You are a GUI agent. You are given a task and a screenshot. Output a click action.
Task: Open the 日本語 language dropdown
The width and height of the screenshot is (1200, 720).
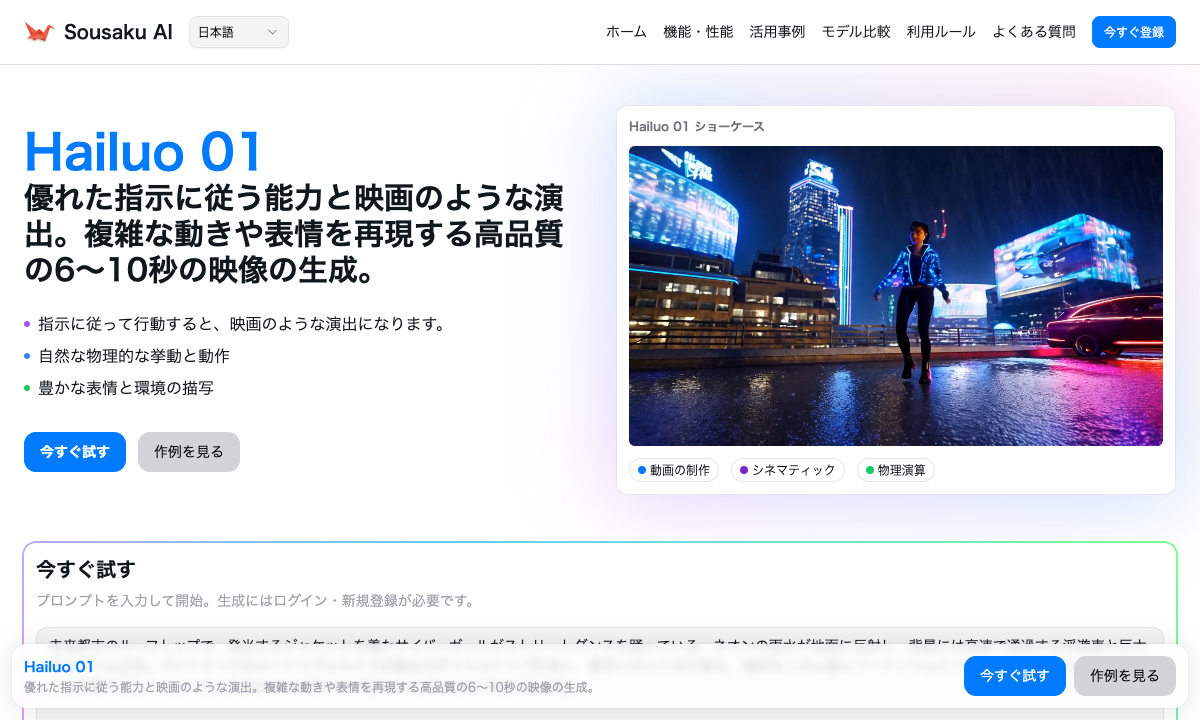point(238,32)
